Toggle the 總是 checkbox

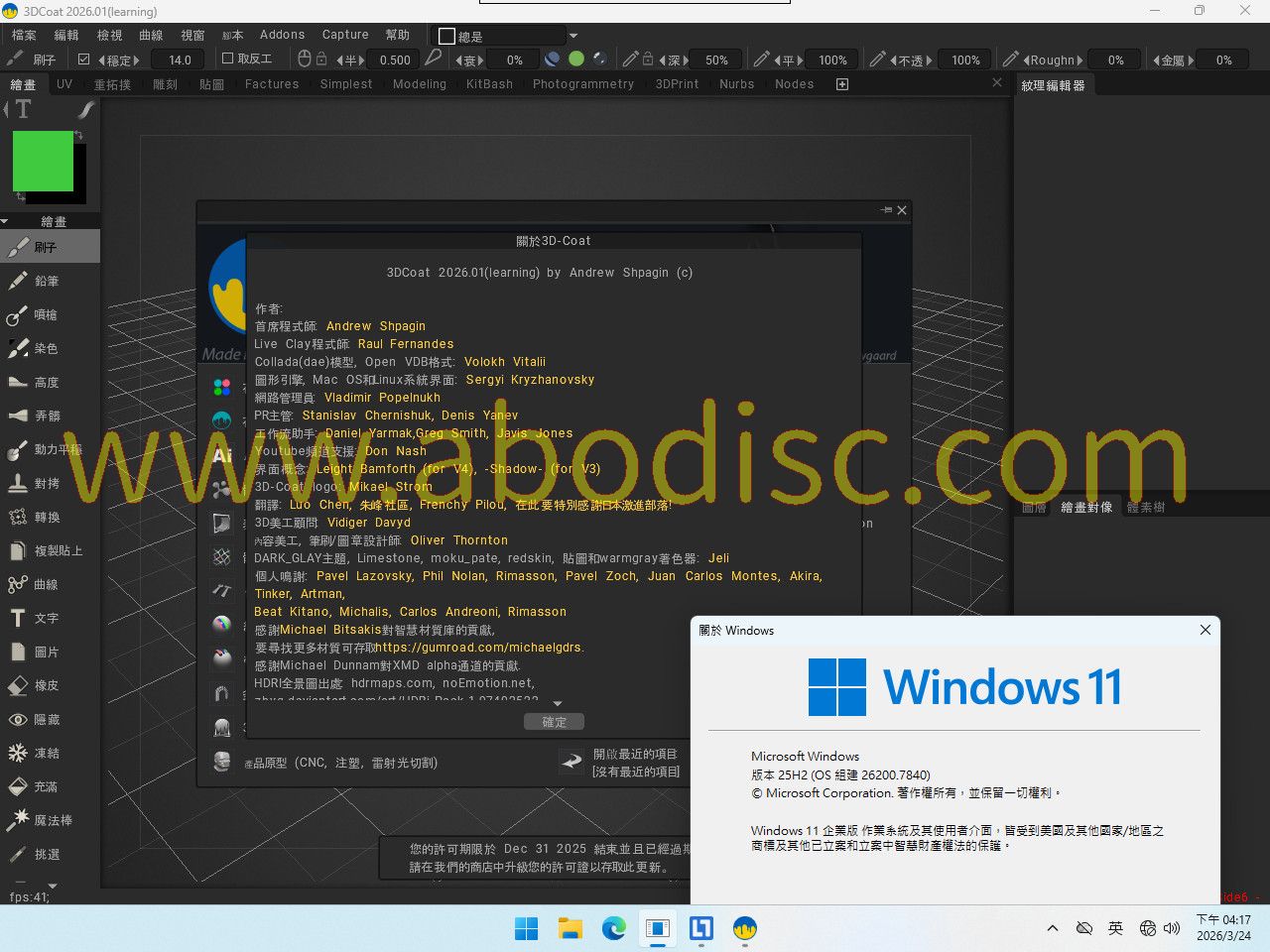pos(446,37)
